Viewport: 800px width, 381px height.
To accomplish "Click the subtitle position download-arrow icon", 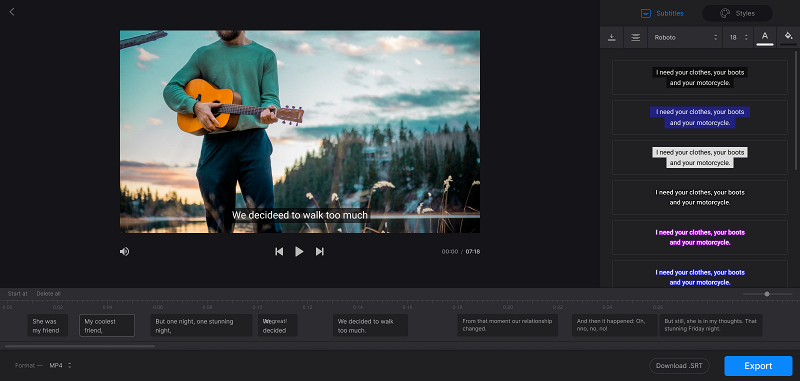I will [612, 37].
